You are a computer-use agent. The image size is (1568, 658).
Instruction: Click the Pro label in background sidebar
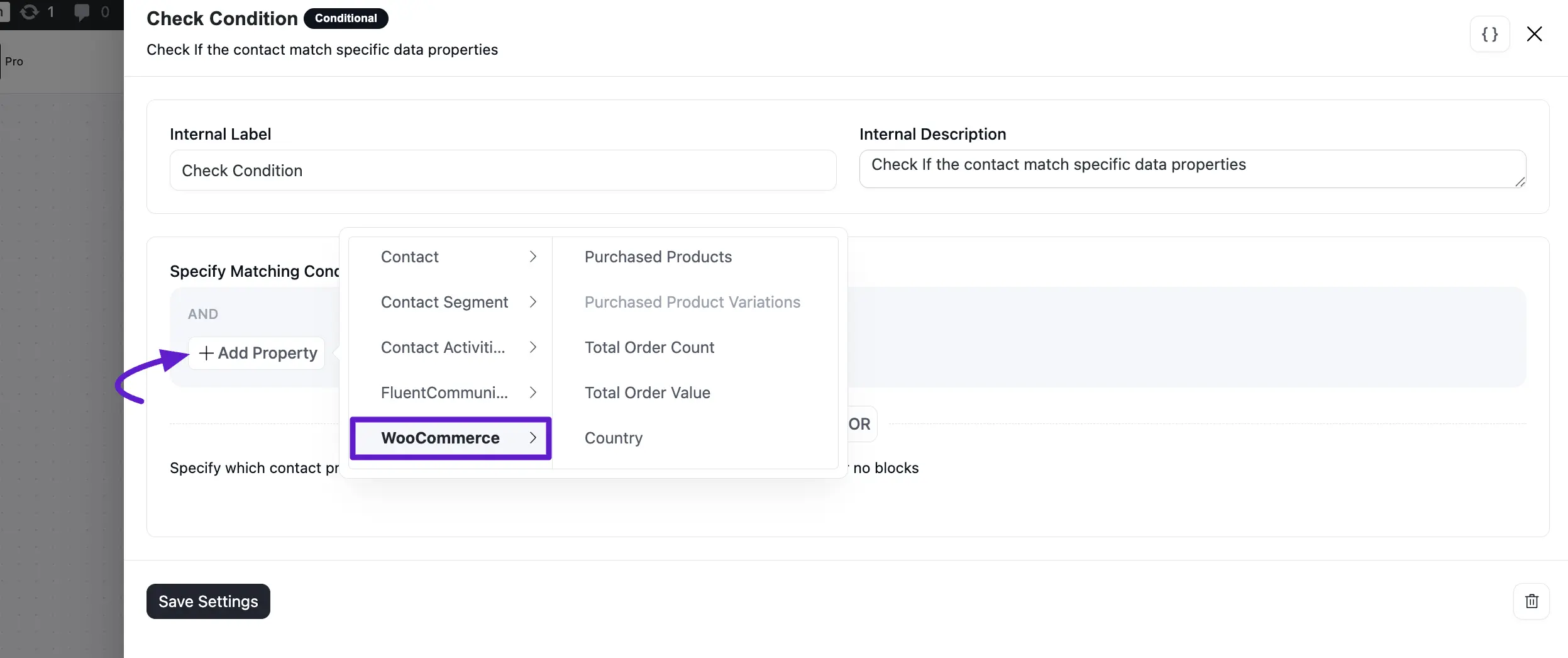pos(14,61)
